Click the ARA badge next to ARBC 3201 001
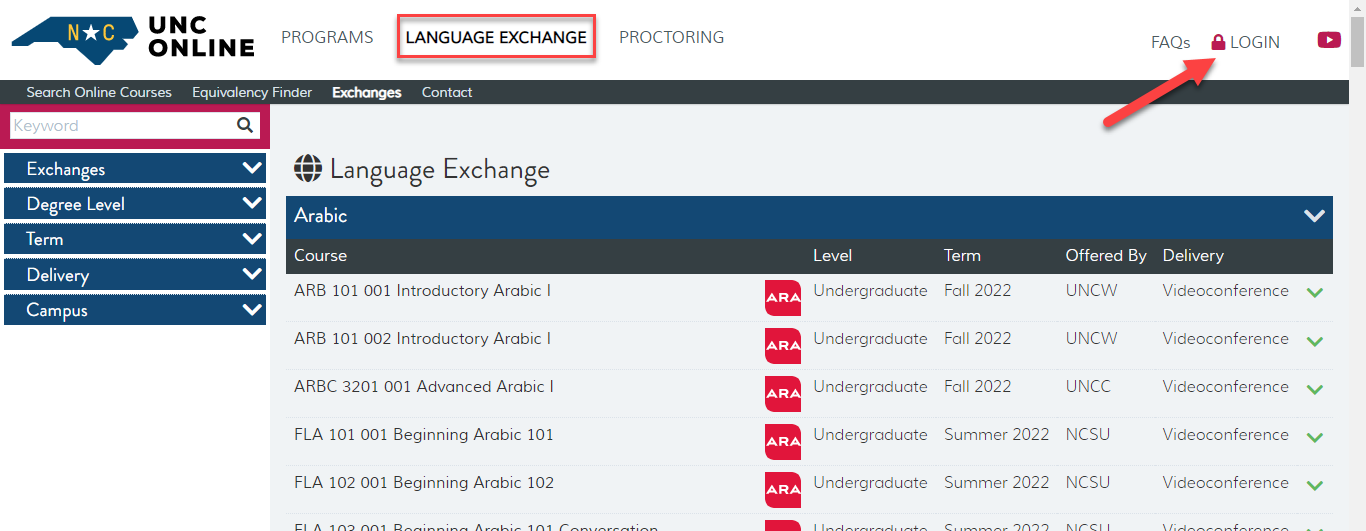1366x531 pixels. point(782,394)
